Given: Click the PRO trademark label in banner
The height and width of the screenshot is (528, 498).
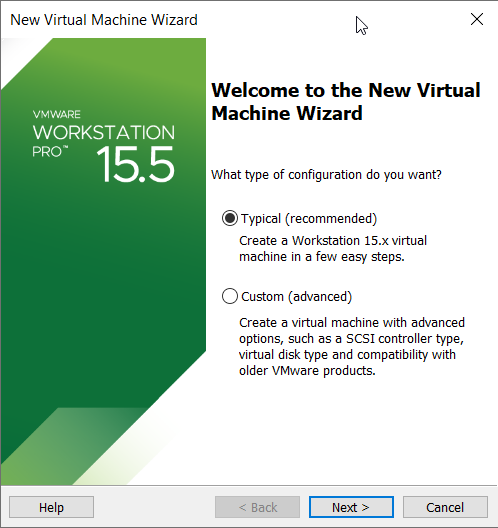Looking at the screenshot, I should point(50,152).
